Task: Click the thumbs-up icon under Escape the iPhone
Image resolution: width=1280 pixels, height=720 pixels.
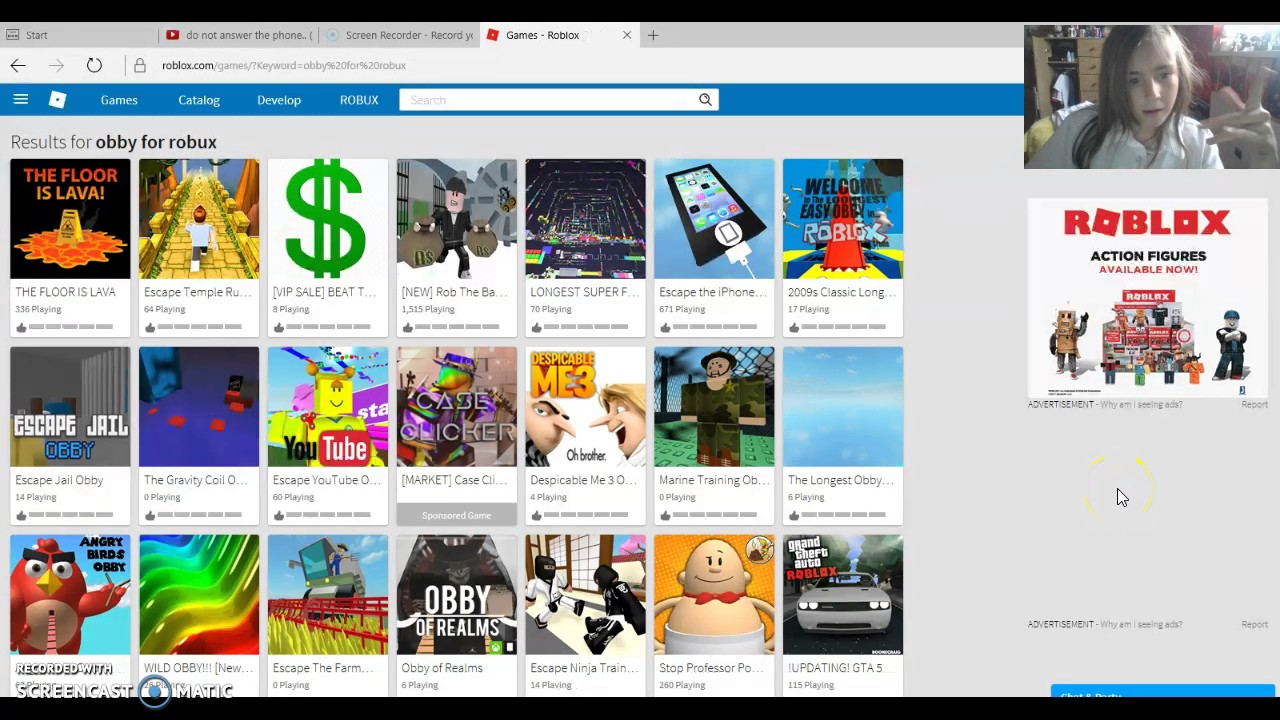Action: [665, 327]
